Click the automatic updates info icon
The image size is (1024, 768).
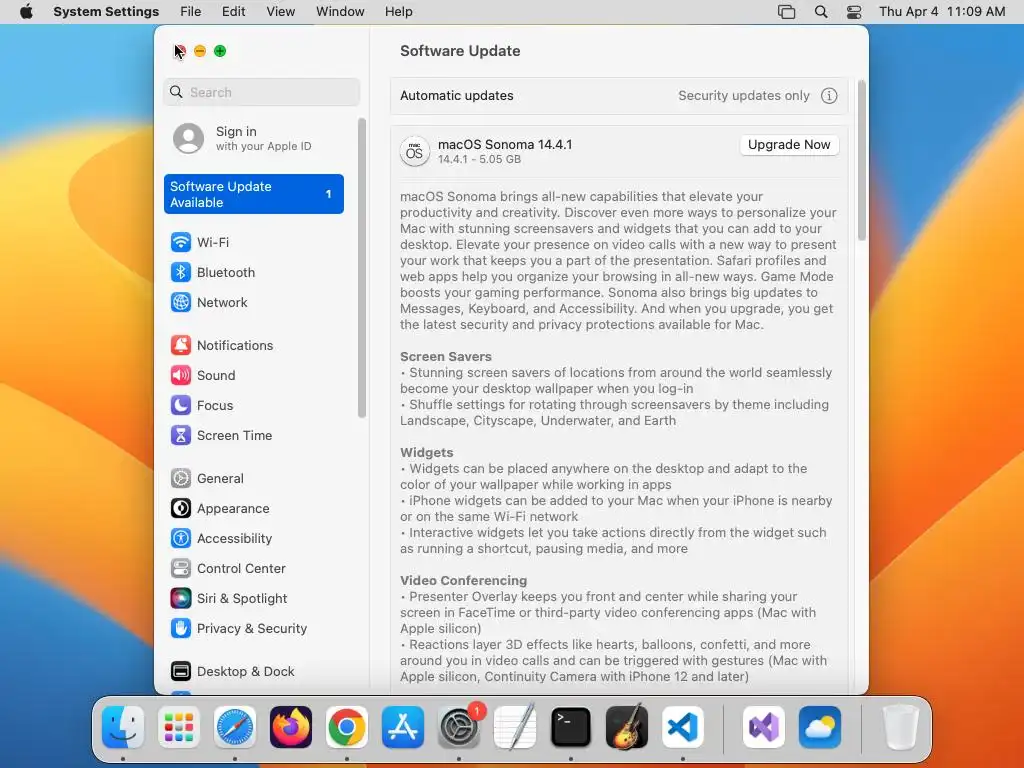[x=829, y=96]
